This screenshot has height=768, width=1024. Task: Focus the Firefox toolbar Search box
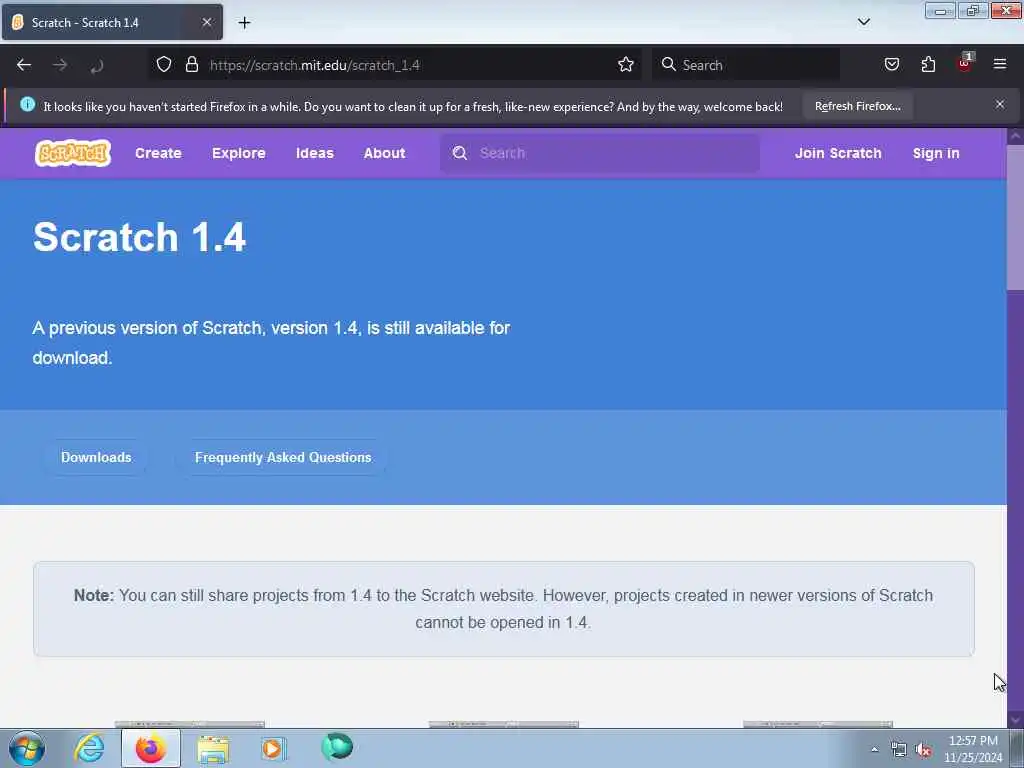(746, 65)
